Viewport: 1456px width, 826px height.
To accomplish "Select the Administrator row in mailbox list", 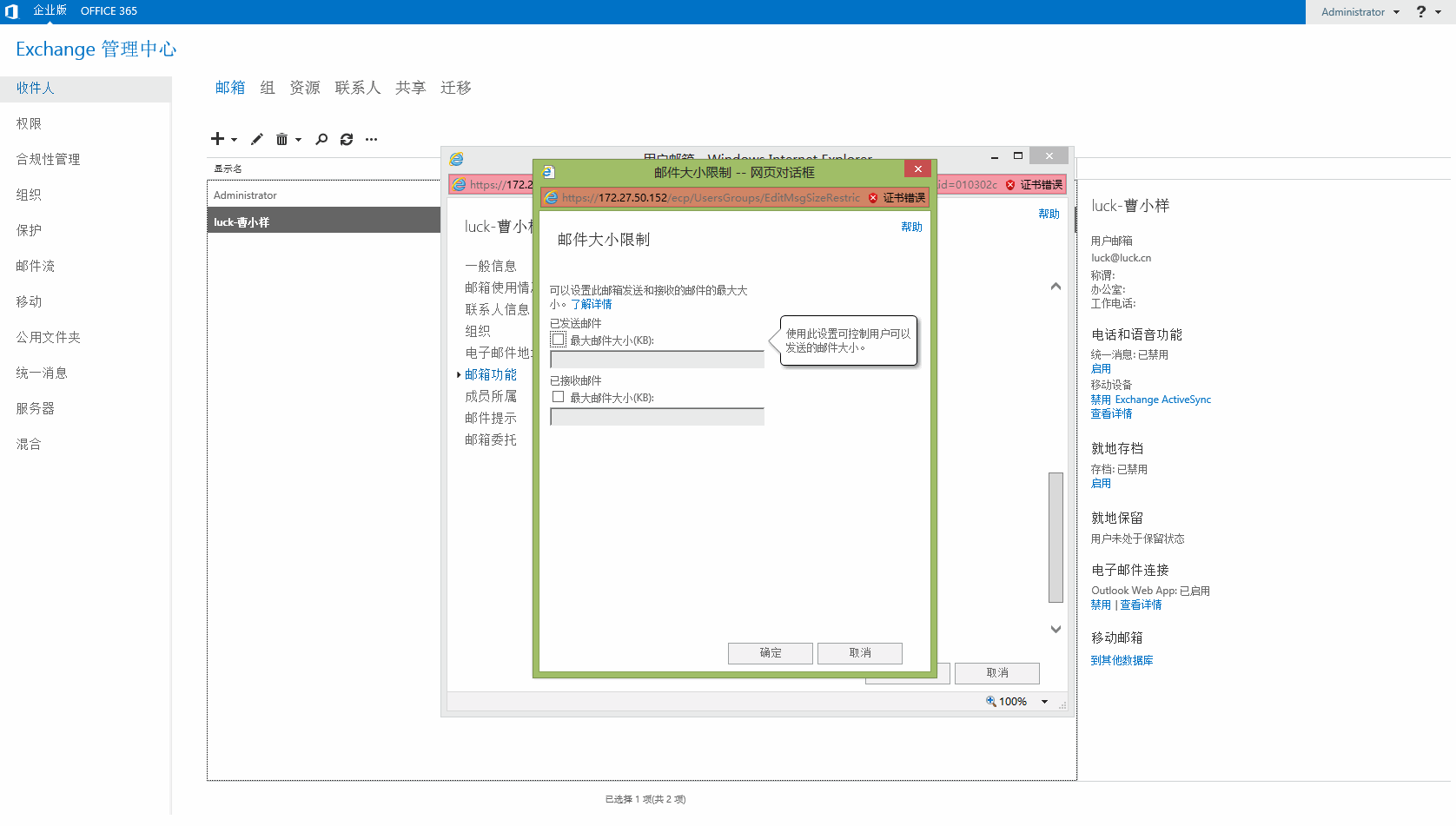I will coord(324,195).
